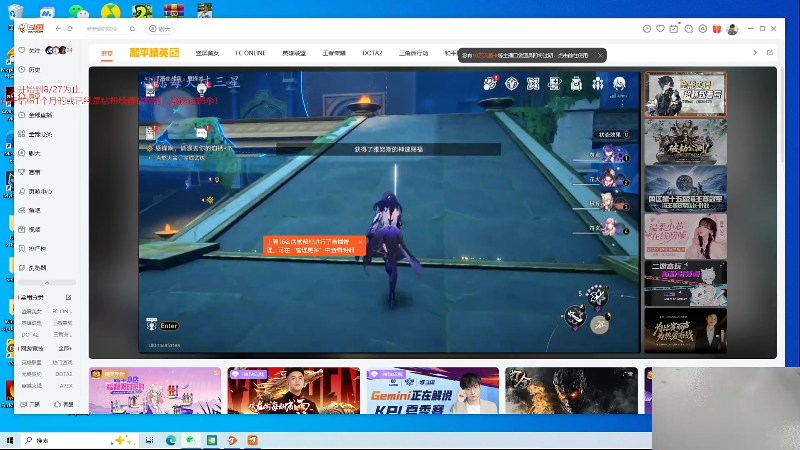Switch to the 英雄联盟 tab
800x450 pixels.
pyautogui.click(x=294, y=53)
